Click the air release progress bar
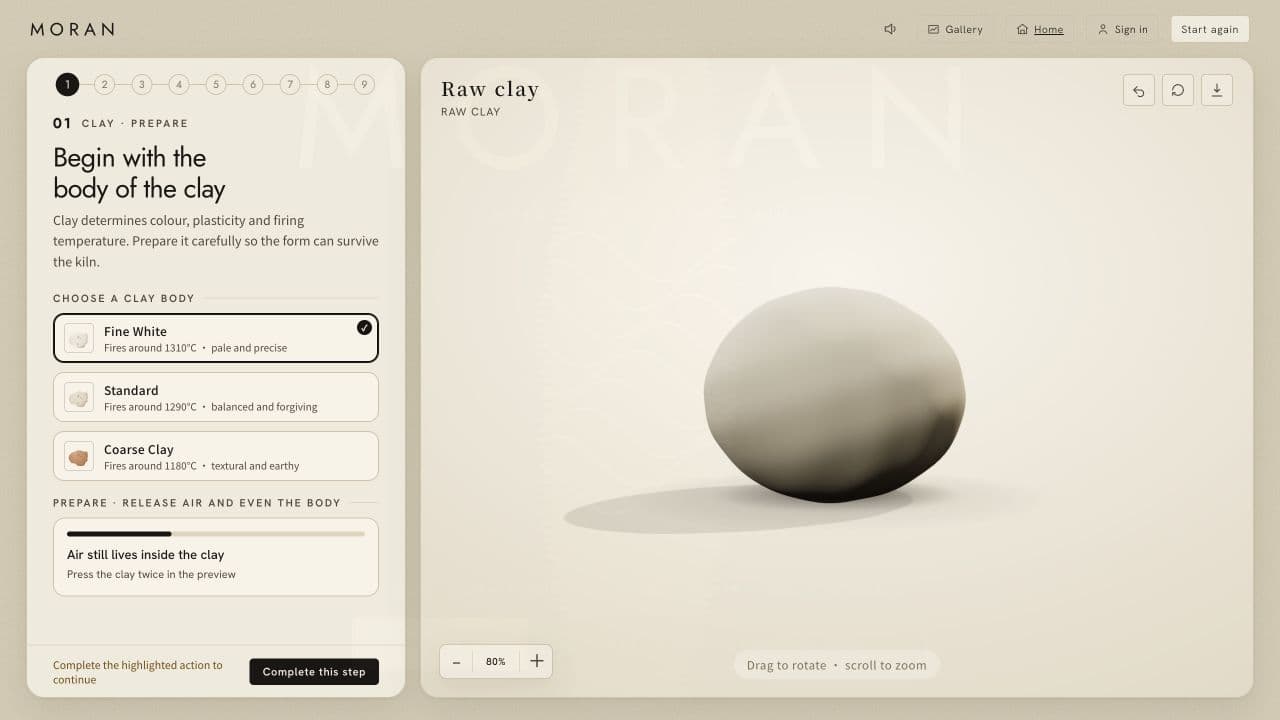 click(x=216, y=534)
